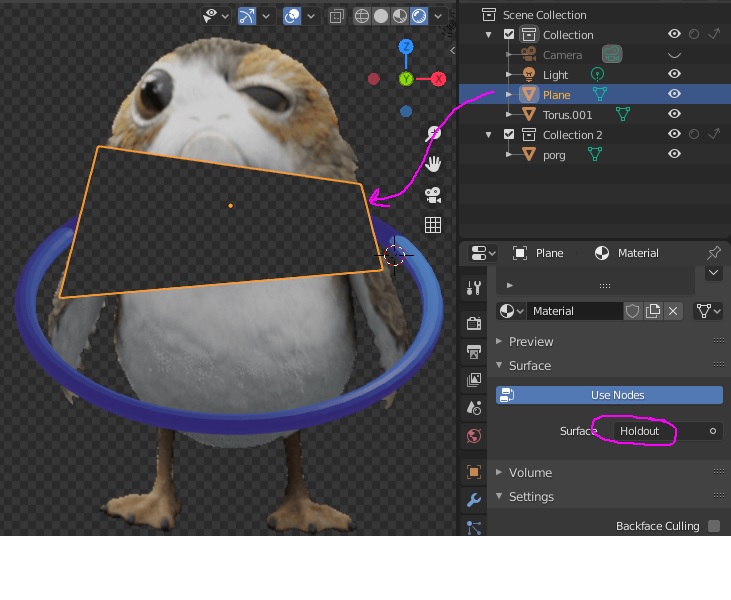Collapse the Collection 2 tree arrow
The height and width of the screenshot is (600, 731).
[489, 135]
